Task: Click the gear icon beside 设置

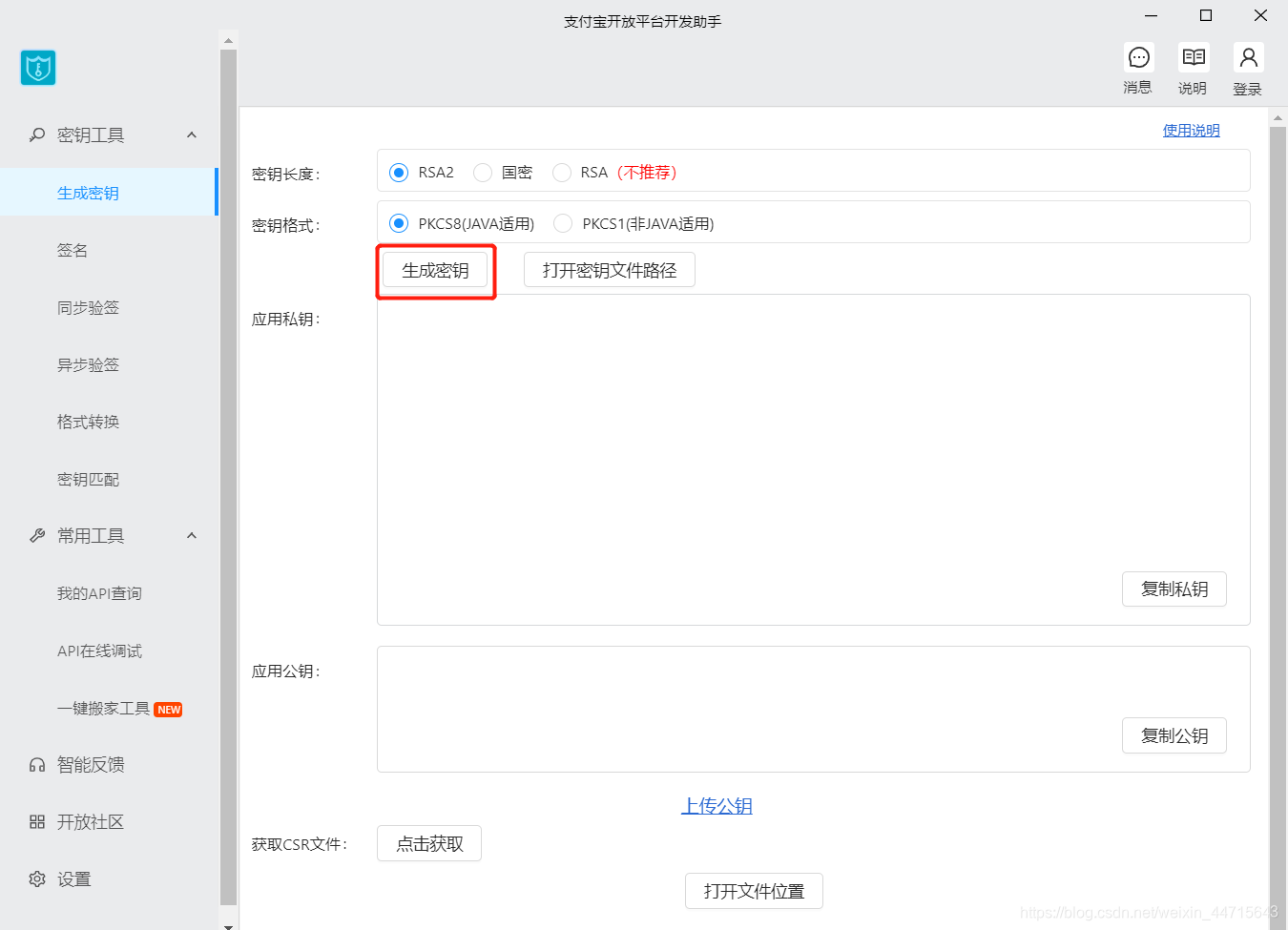Action: [37, 879]
